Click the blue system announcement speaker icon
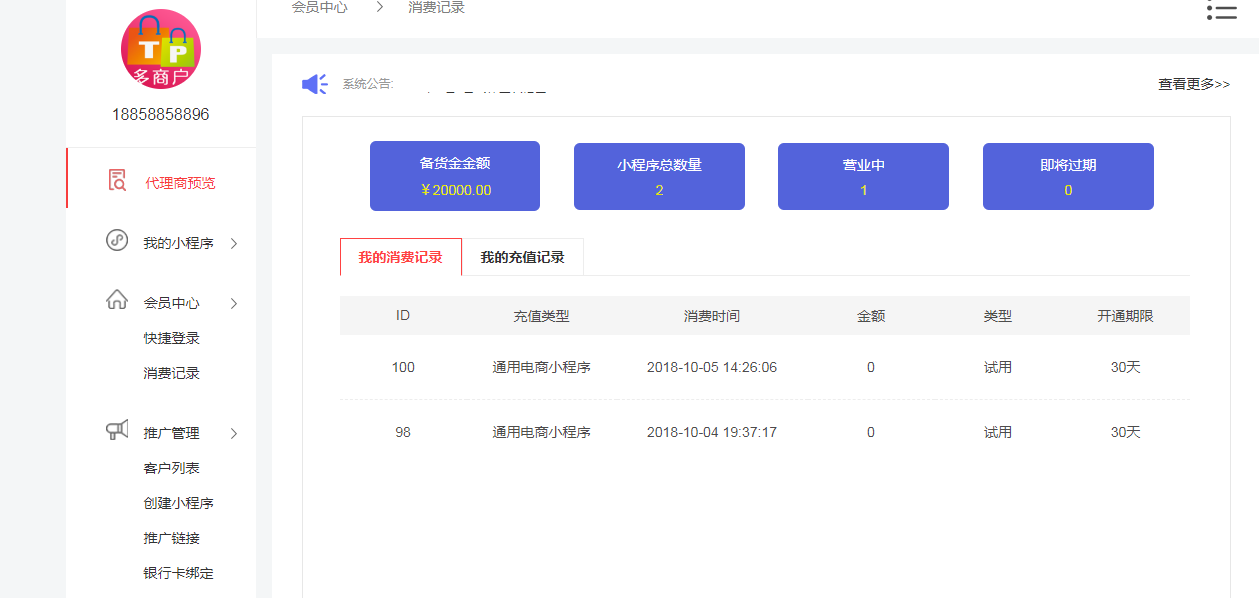 (x=315, y=84)
